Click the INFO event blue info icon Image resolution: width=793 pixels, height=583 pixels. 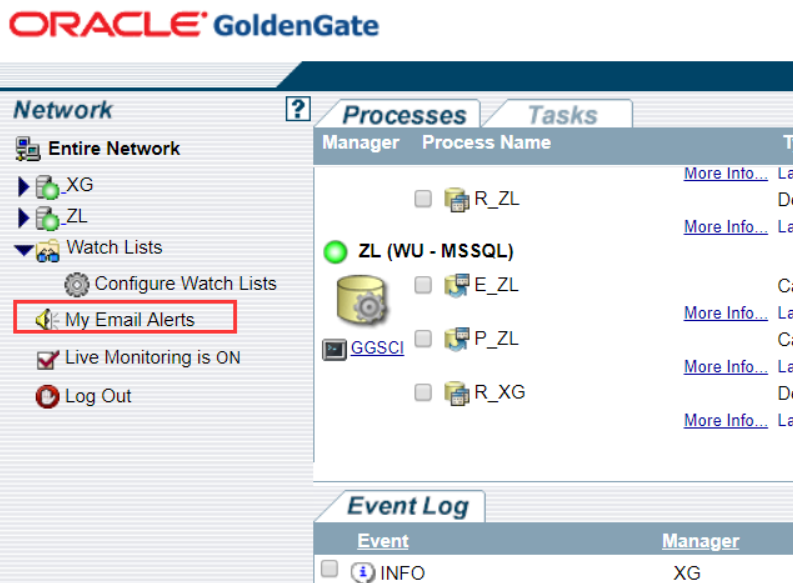[363, 572]
